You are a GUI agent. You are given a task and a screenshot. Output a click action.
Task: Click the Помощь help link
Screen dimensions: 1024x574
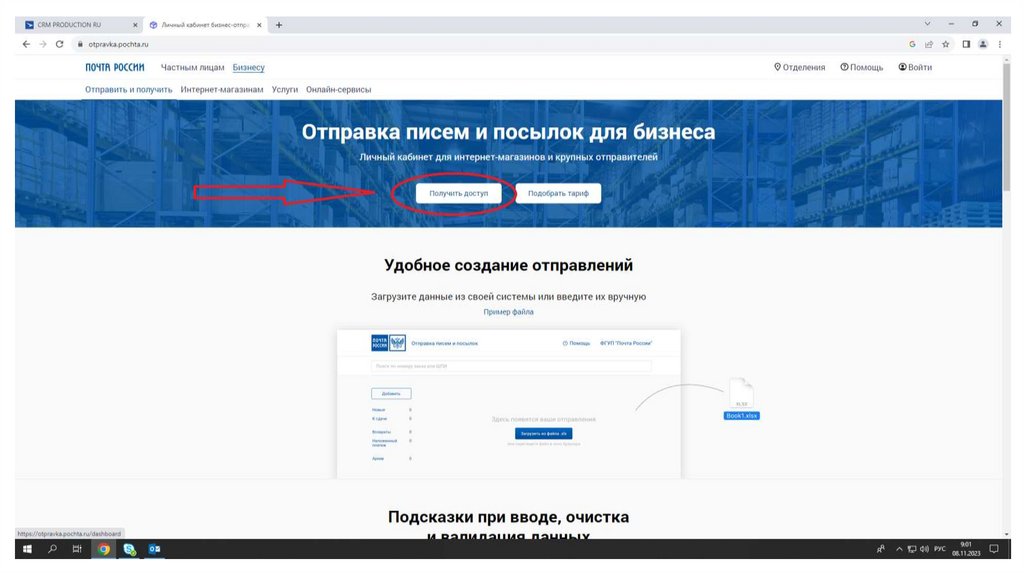click(861, 67)
